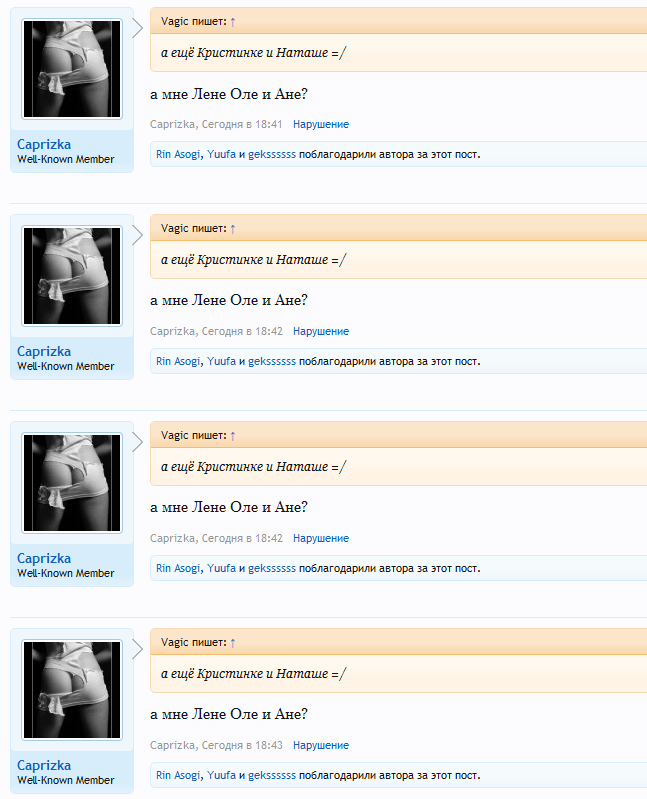Open Caprizka username link under first avatar
This screenshot has width=647, height=799.
point(44,144)
